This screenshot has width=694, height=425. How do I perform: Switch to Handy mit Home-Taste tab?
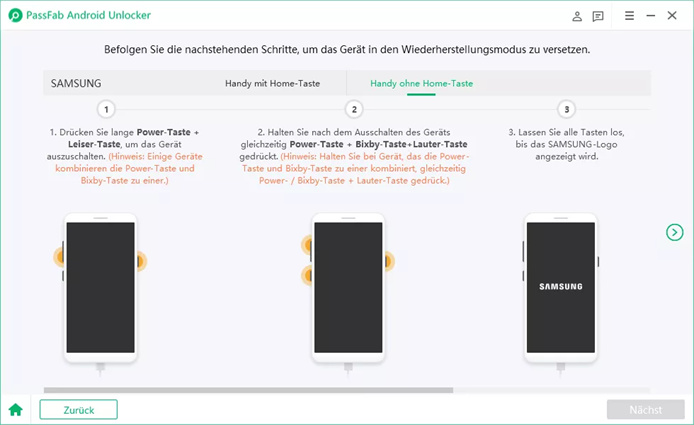coord(272,83)
